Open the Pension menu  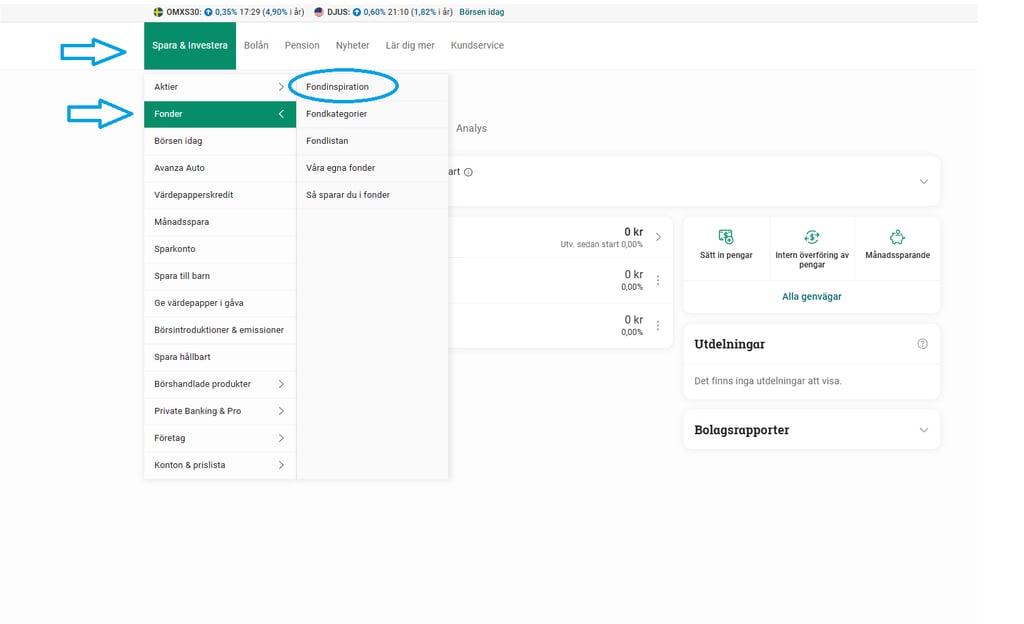302,45
